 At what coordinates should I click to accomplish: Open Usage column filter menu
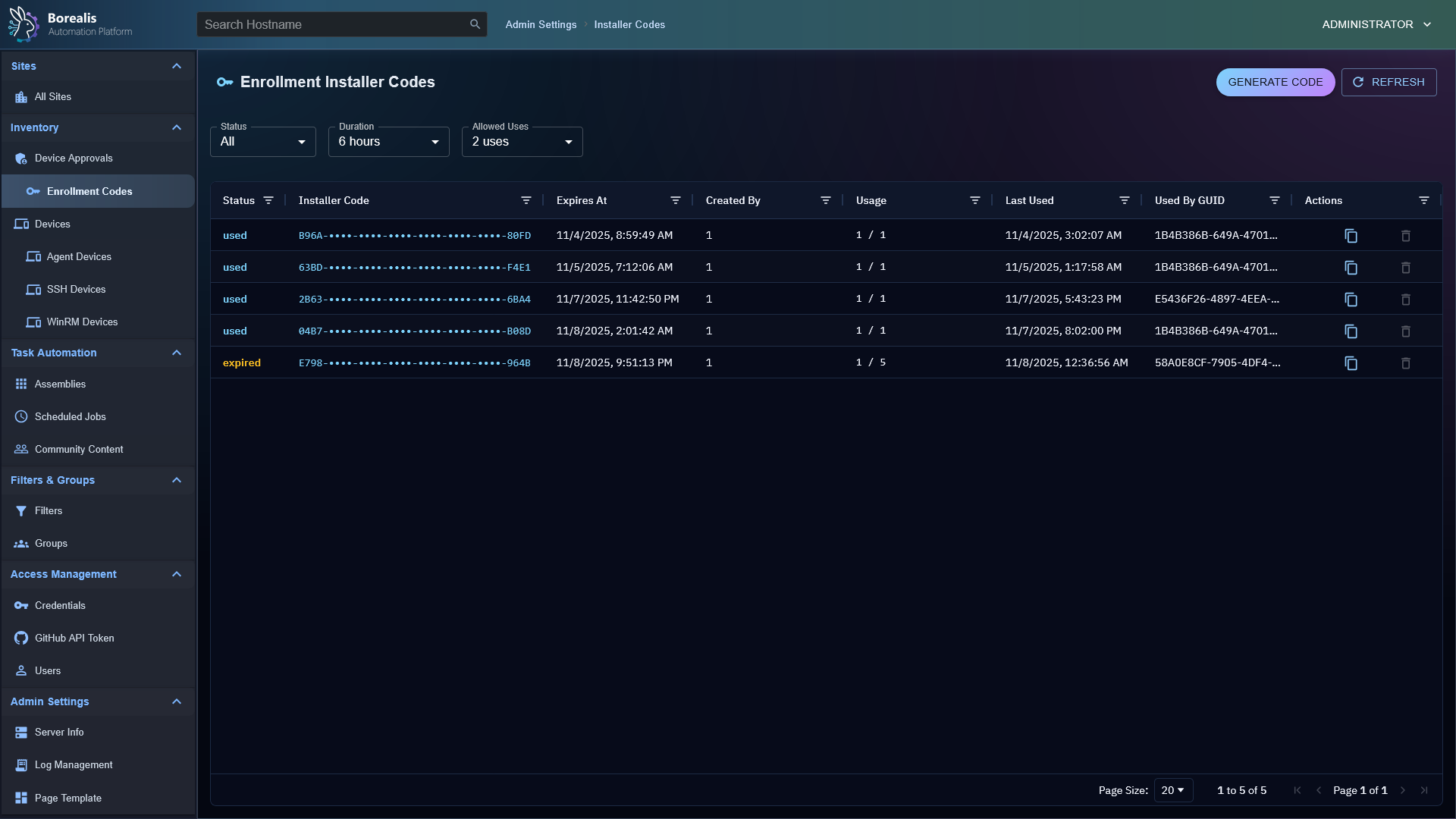pyautogui.click(x=974, y=200)
